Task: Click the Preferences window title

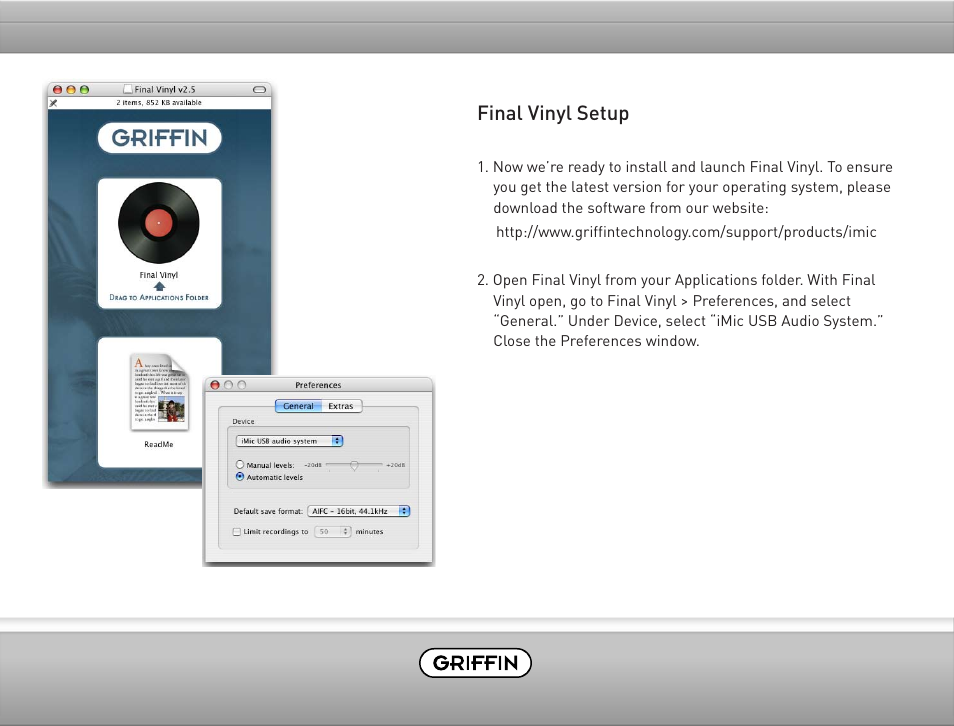Action: coord(318,385)
